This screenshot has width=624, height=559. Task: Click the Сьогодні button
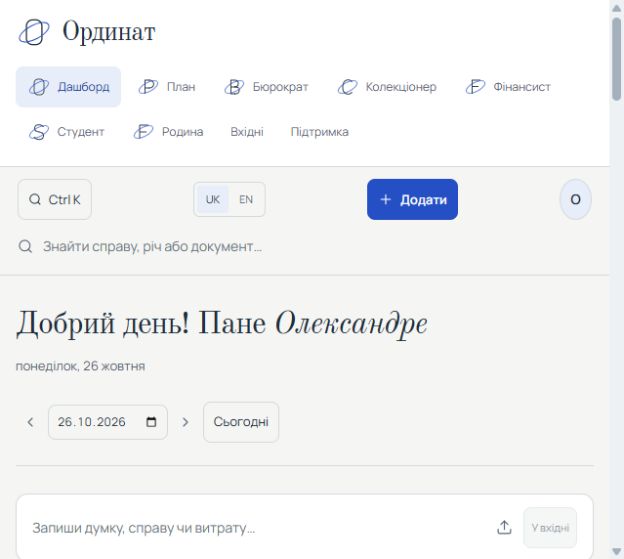pos(241,422)
